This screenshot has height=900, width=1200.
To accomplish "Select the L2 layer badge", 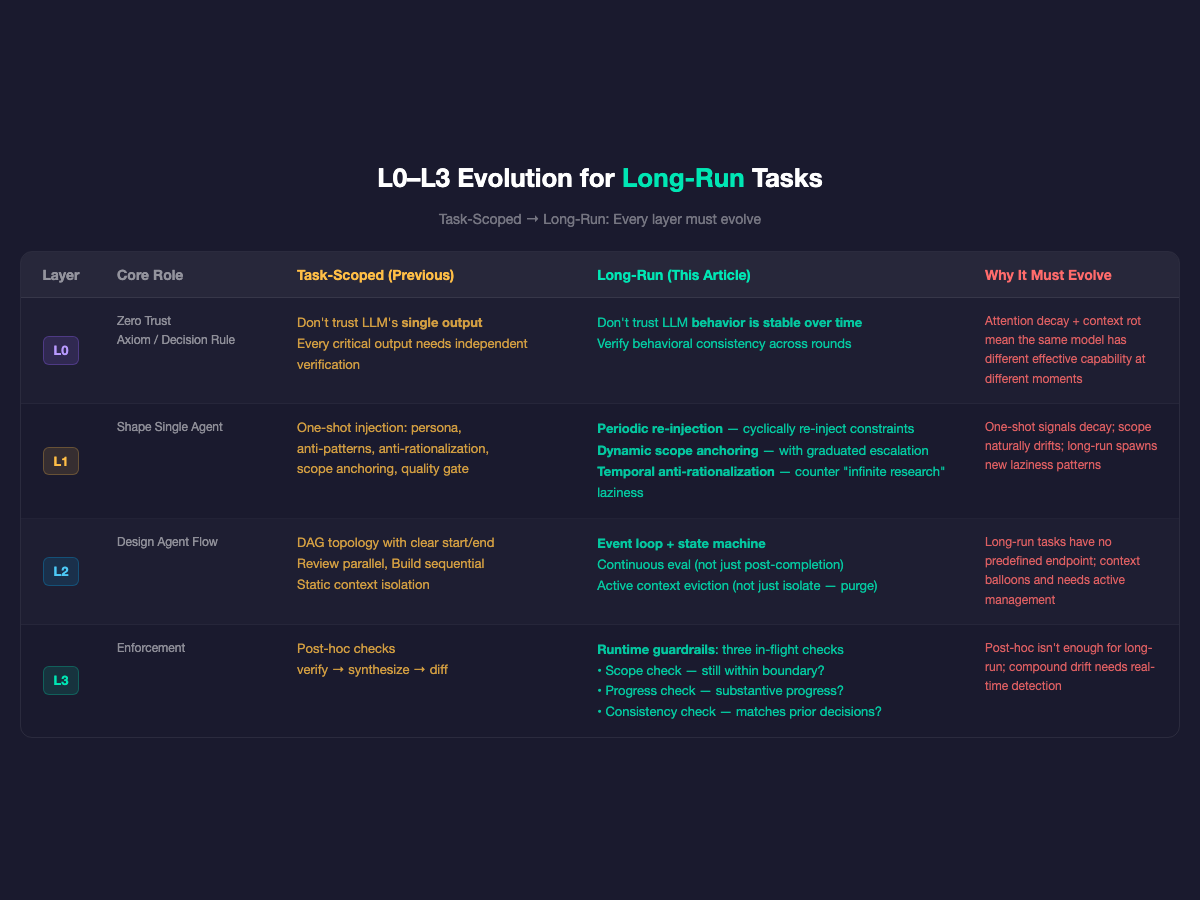I will point(60,571).
